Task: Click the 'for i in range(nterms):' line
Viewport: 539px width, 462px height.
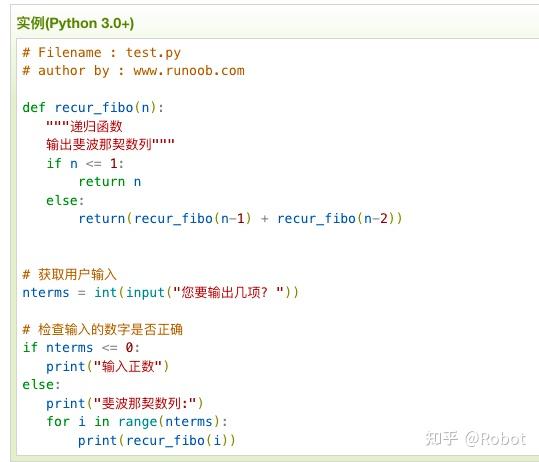Action: (137, 422)
